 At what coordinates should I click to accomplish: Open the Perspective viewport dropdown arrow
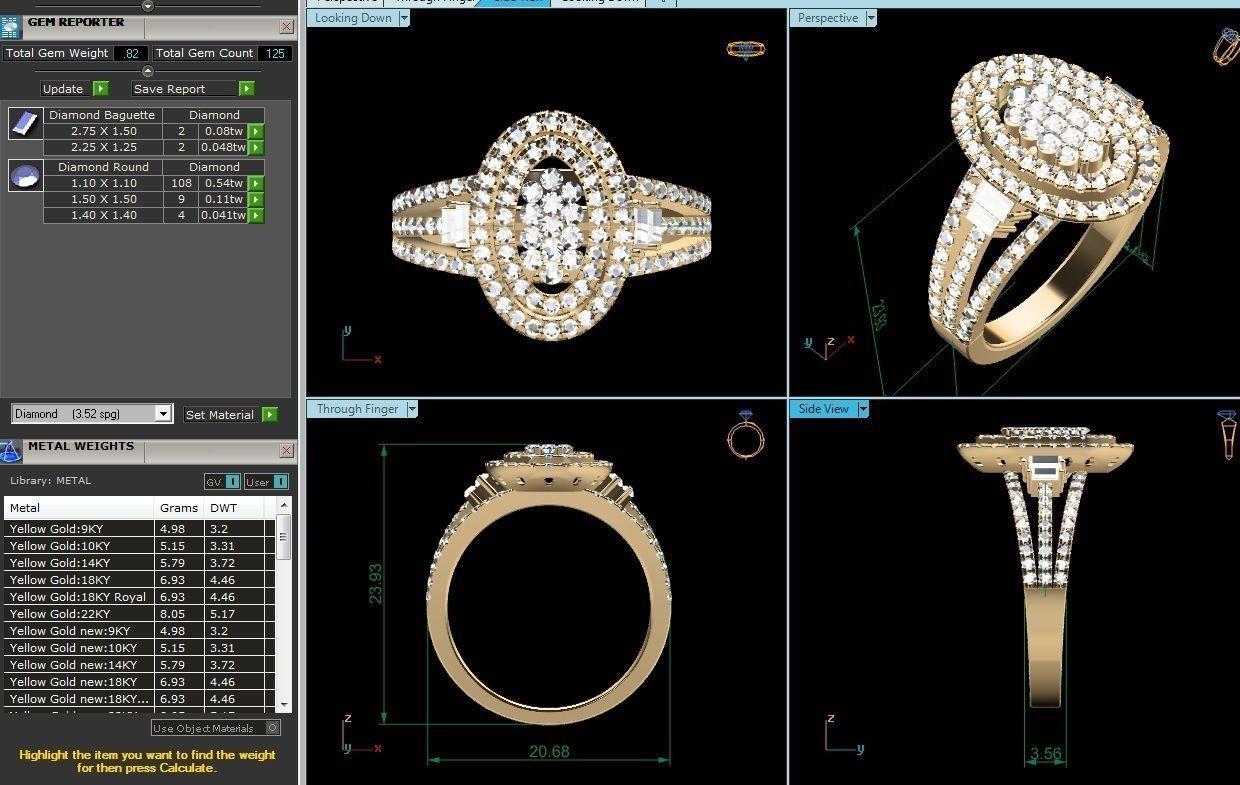coord(871,18)
